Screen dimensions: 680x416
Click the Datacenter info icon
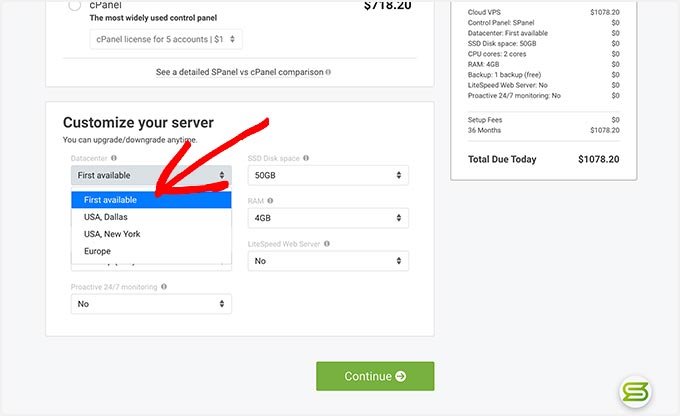coord(114,158)
